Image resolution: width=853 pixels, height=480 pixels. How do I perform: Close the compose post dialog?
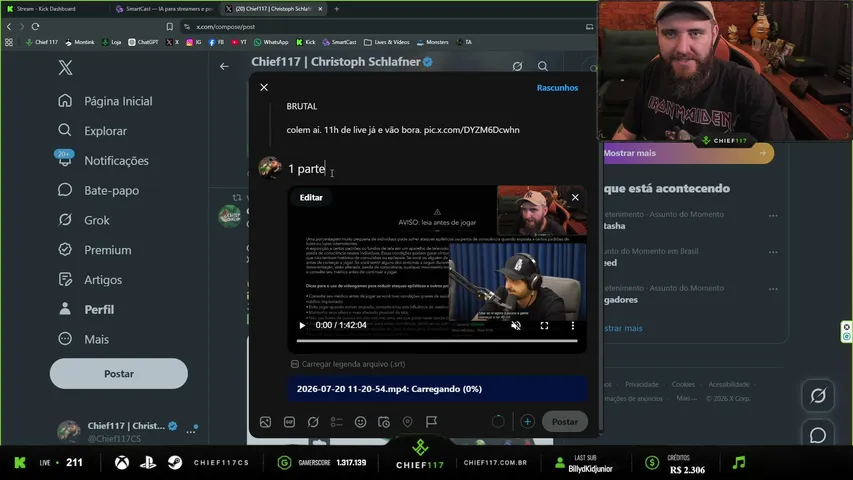264,87
